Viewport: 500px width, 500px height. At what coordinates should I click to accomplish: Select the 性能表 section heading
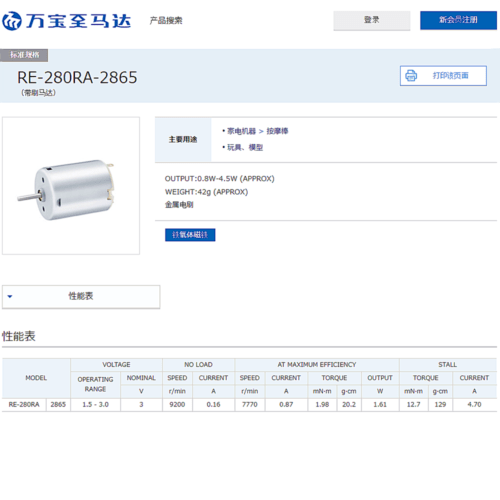(19, 336)
